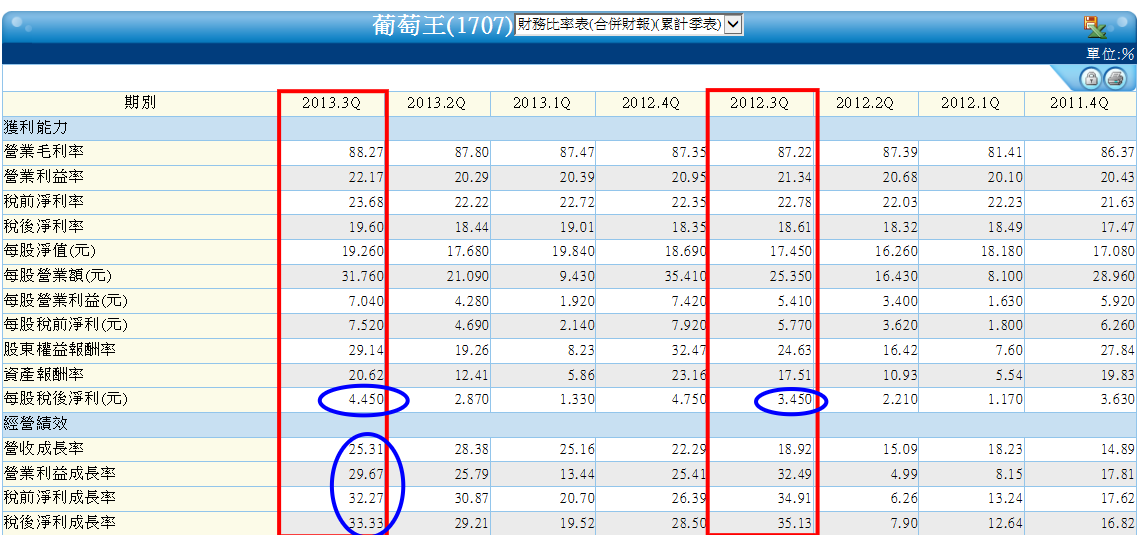Screen dimensions: 1139x535
Task: Click the 88.27 gross margin value
Action: tap(366, 153)
